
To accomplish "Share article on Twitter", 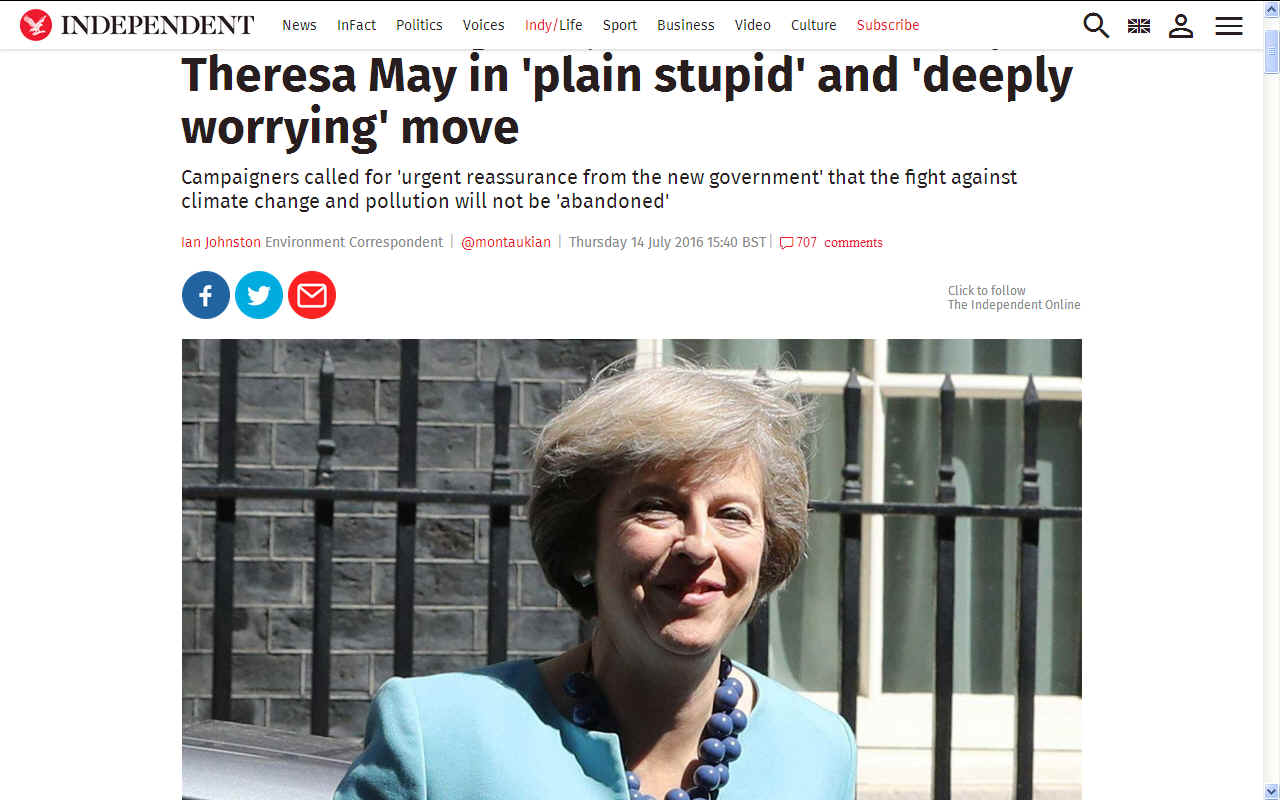I will (259, 295).
